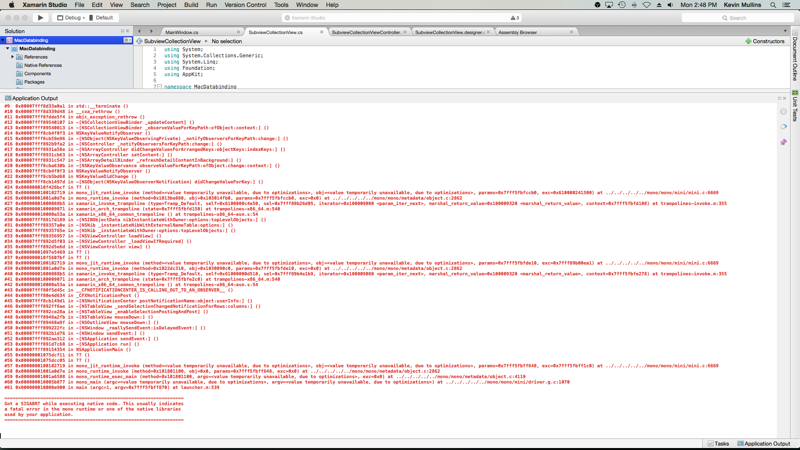The image size is (800, 450).
Task: Open the Search menu
Action: (140, 5)
